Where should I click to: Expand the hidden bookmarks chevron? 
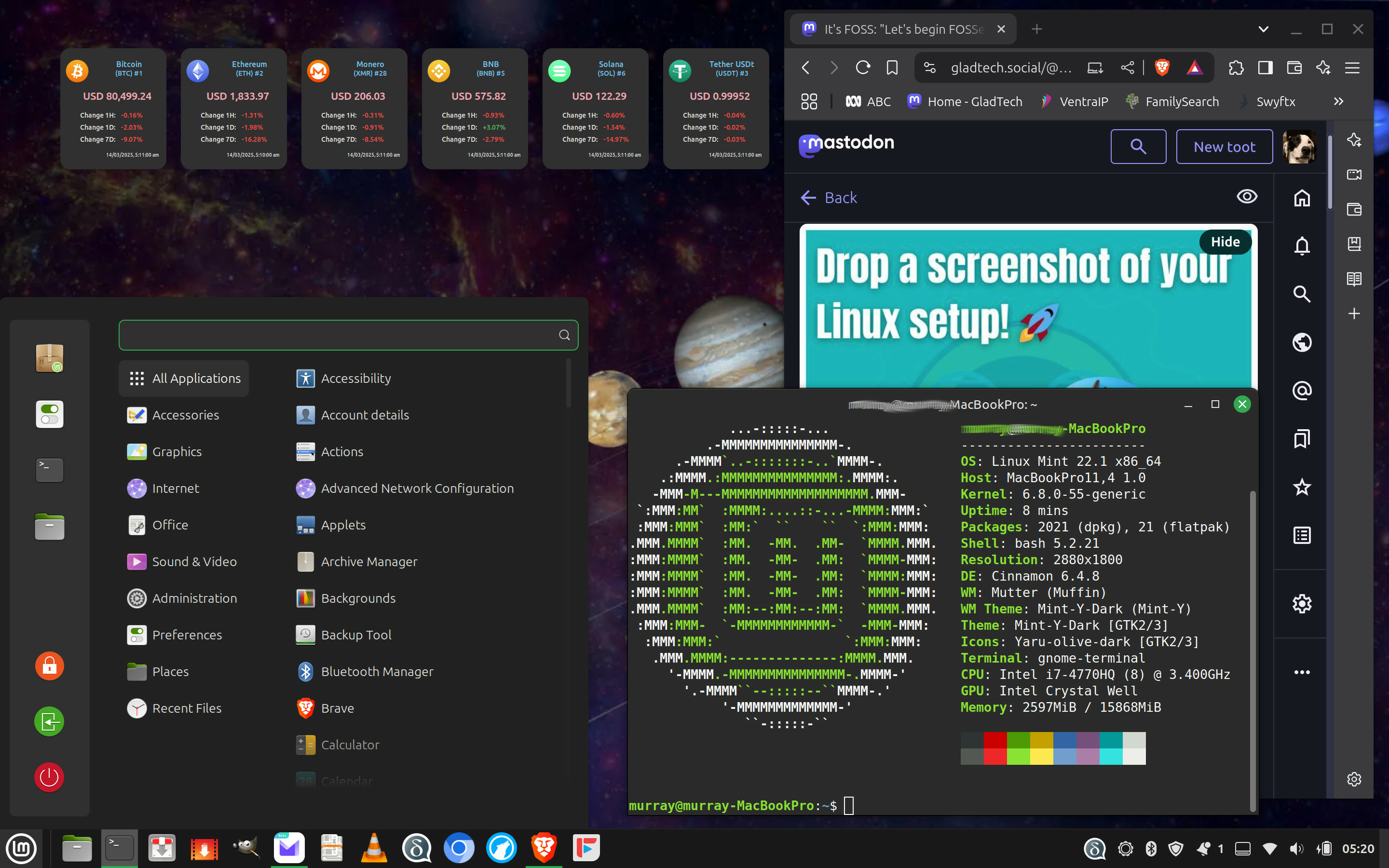pyautogui.click(x=1338, y=102)
